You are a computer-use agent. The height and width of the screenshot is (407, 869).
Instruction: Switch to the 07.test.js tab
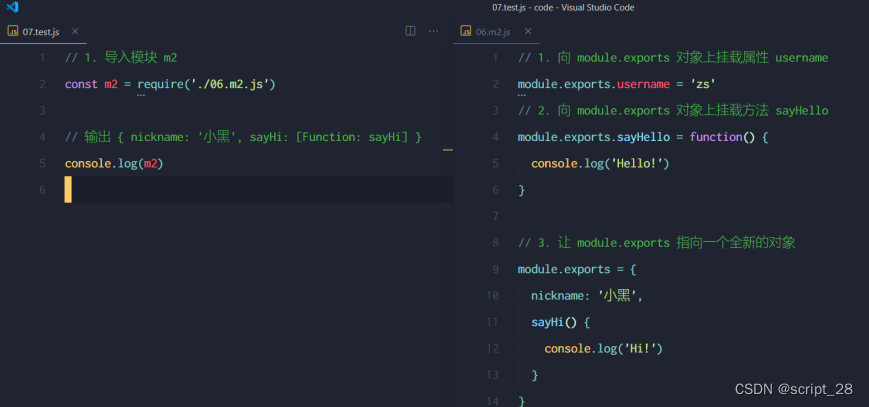click(x=44, y=32)
